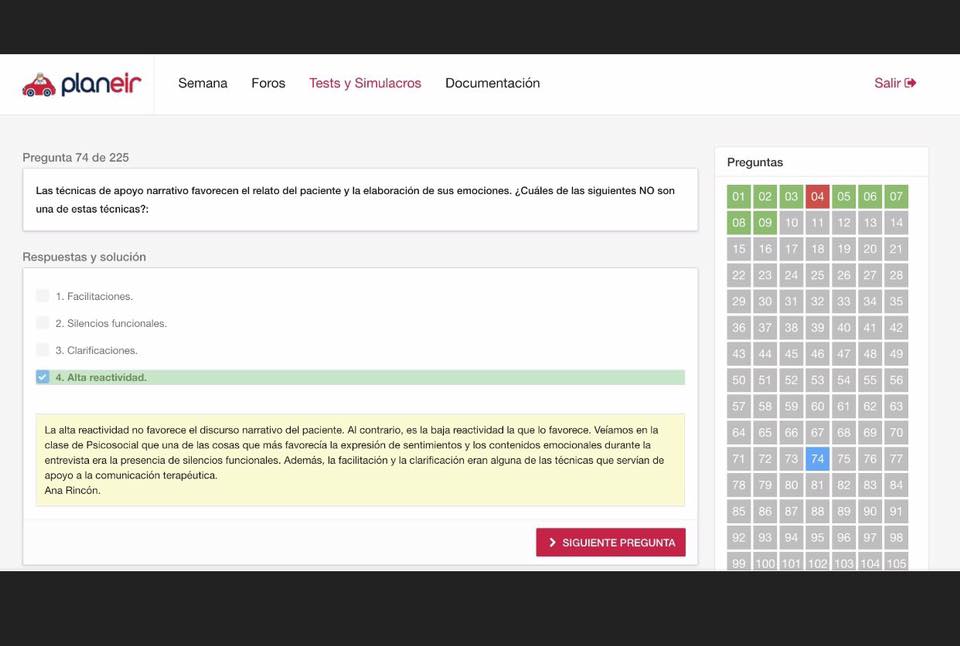Select question 56 in the grid
The height and width of the screenshot is (646, 960).
896,380
